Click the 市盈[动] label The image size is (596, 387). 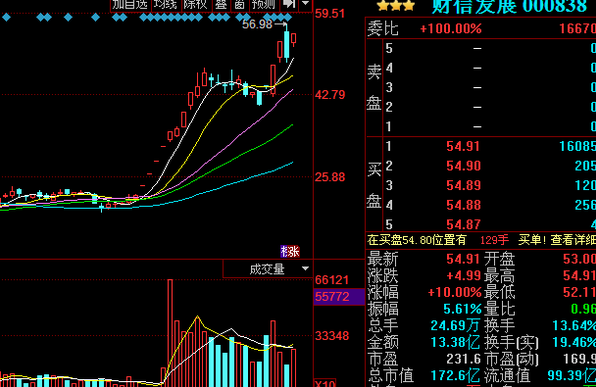(511, 359)
